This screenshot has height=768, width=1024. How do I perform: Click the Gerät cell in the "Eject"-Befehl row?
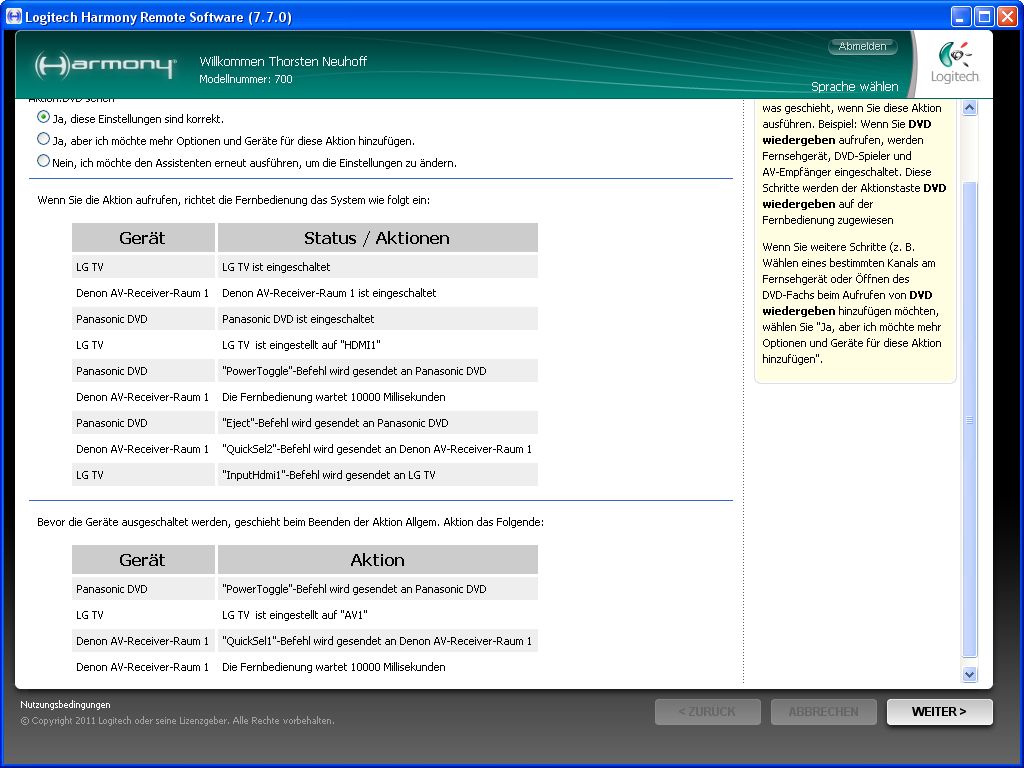(x=143, y=423)
